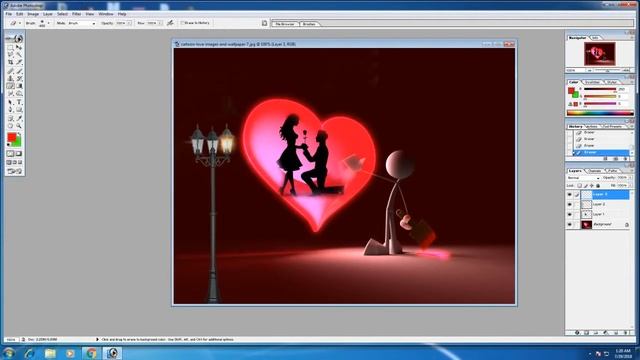
Task: Select the Brush tool in toolbox
Action: (19, 71)
